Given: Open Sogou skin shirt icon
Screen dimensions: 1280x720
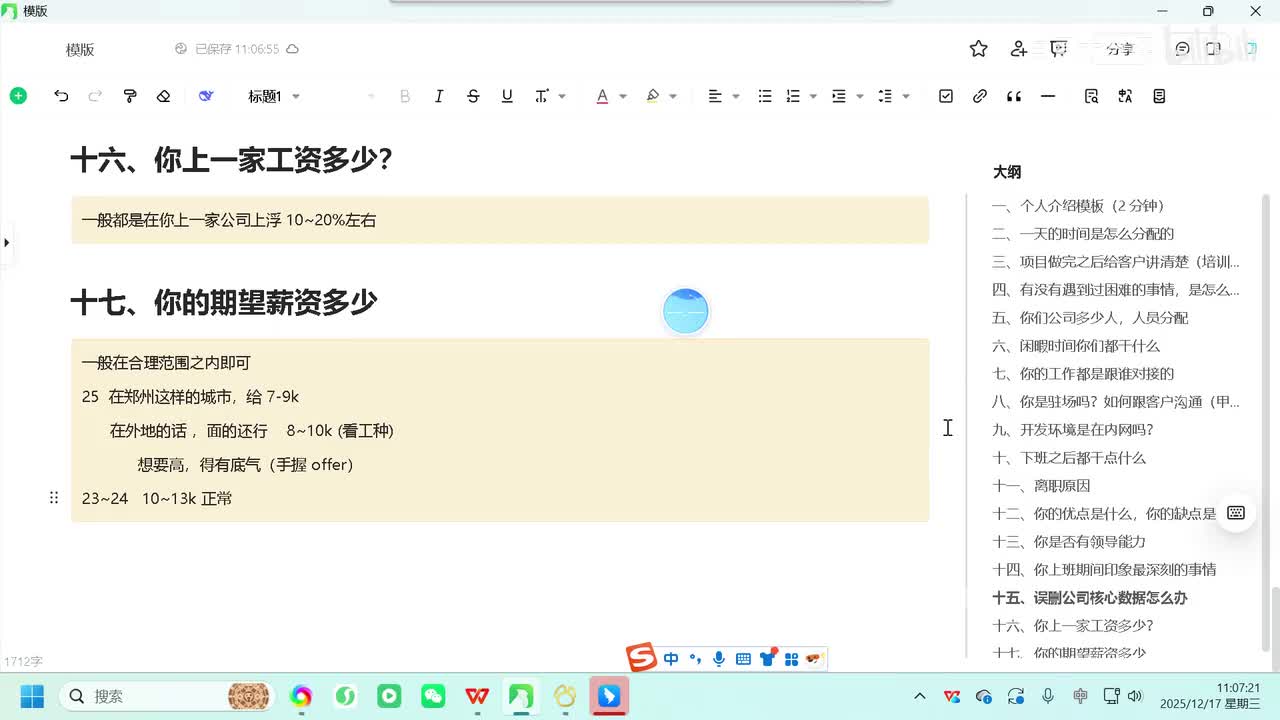Looking at the screenshot, I should coord(768,658).
